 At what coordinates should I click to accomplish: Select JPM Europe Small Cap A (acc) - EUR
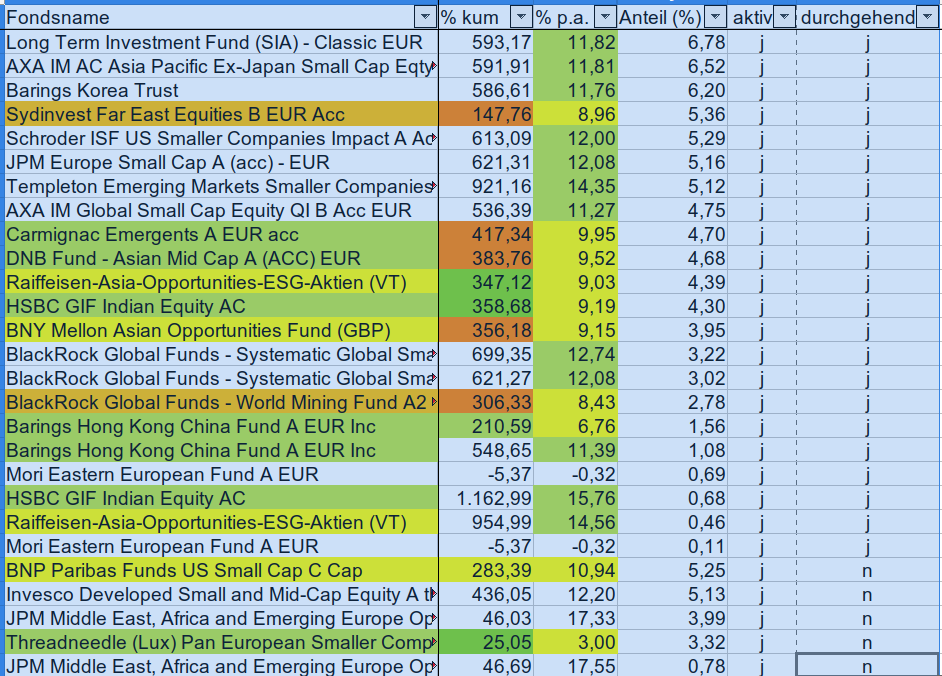tap(222, 162)
